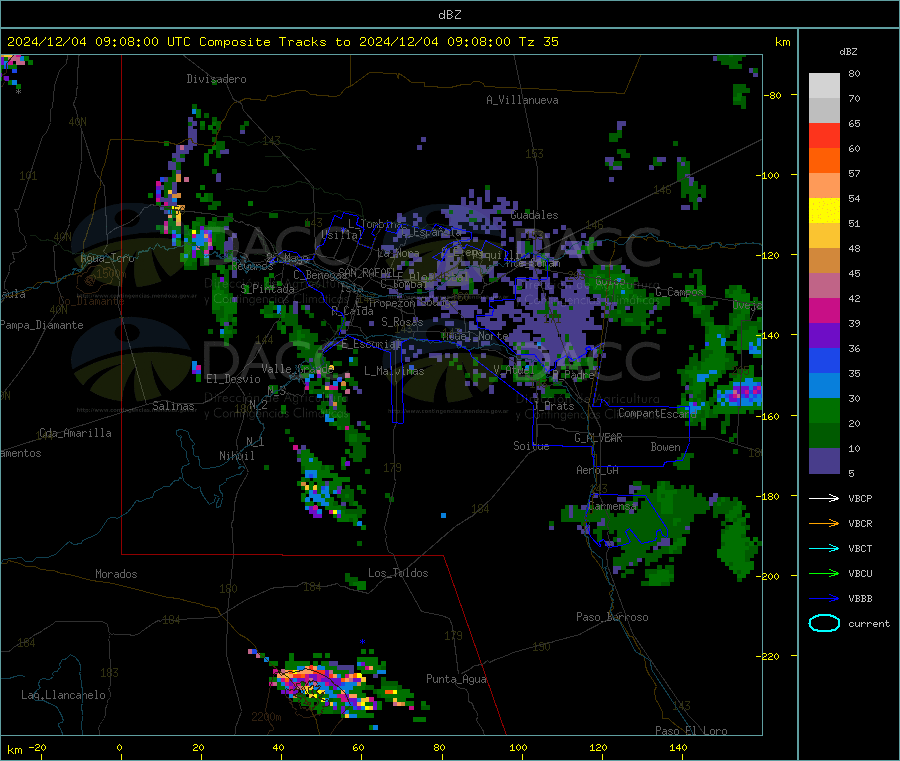This screenshot has height=761, width=900.
Task: Click the -80 tick on vertical axis
Action: coord(773,95)
